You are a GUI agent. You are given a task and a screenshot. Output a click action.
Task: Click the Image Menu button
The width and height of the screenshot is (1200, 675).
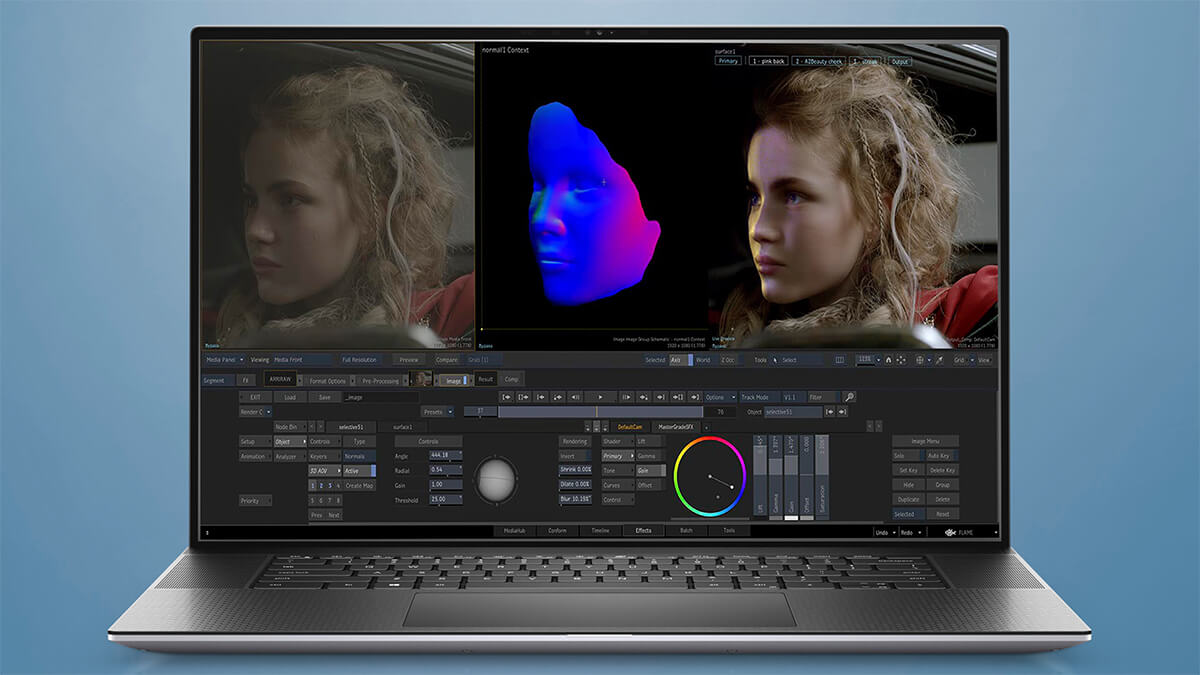coord(925,441)
